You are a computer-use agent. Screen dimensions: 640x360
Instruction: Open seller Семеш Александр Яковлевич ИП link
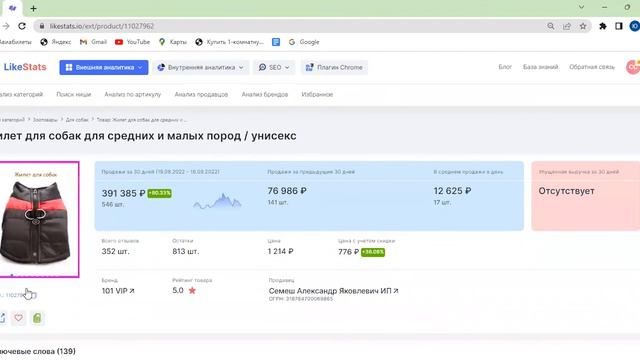(x=333, y=291)
